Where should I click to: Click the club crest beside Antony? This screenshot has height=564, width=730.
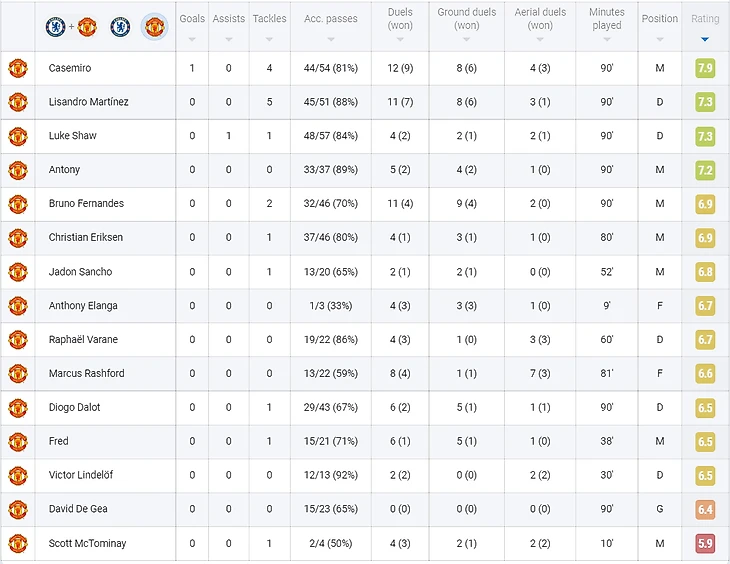(x=17, y=170)
